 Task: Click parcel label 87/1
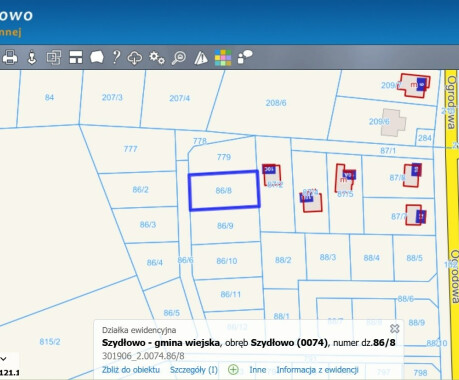388,151
